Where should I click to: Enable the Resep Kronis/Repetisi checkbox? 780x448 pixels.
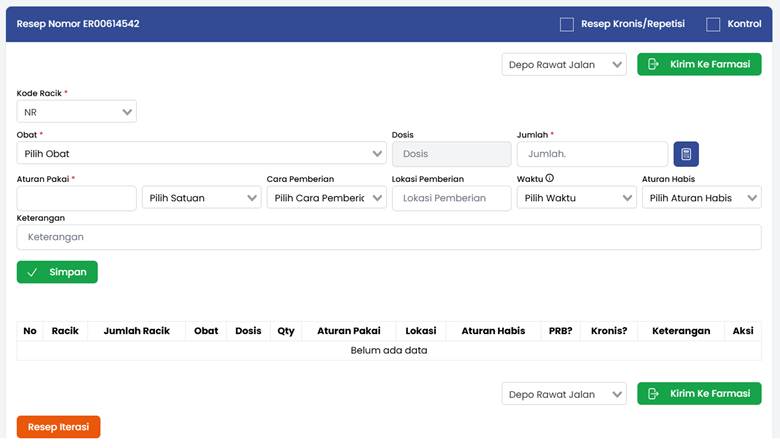click(x=567, y=24)
